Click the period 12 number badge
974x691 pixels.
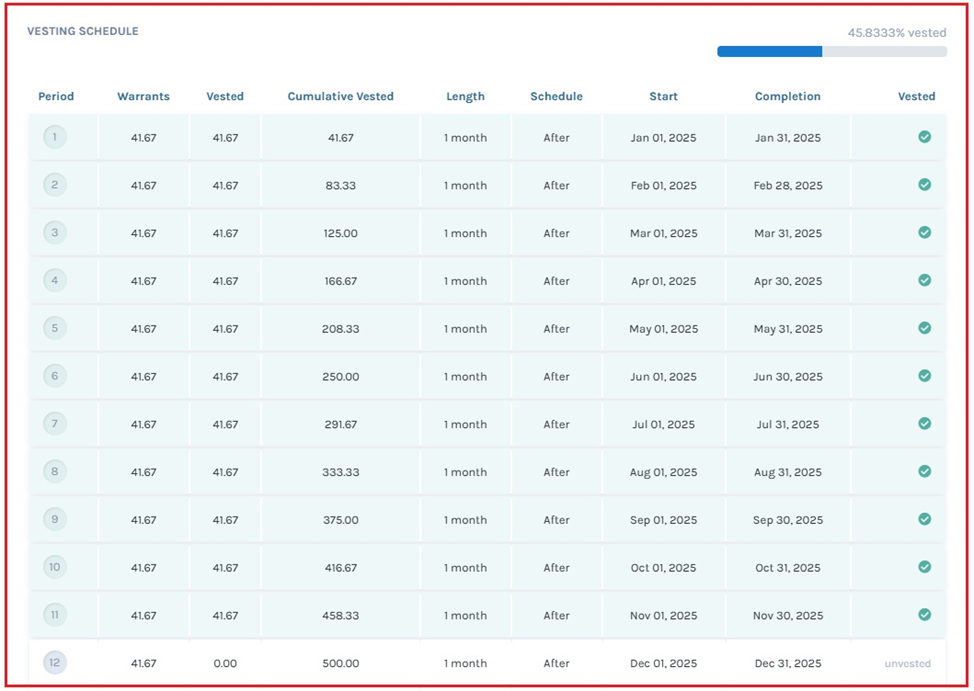click(x=55, y=662)
